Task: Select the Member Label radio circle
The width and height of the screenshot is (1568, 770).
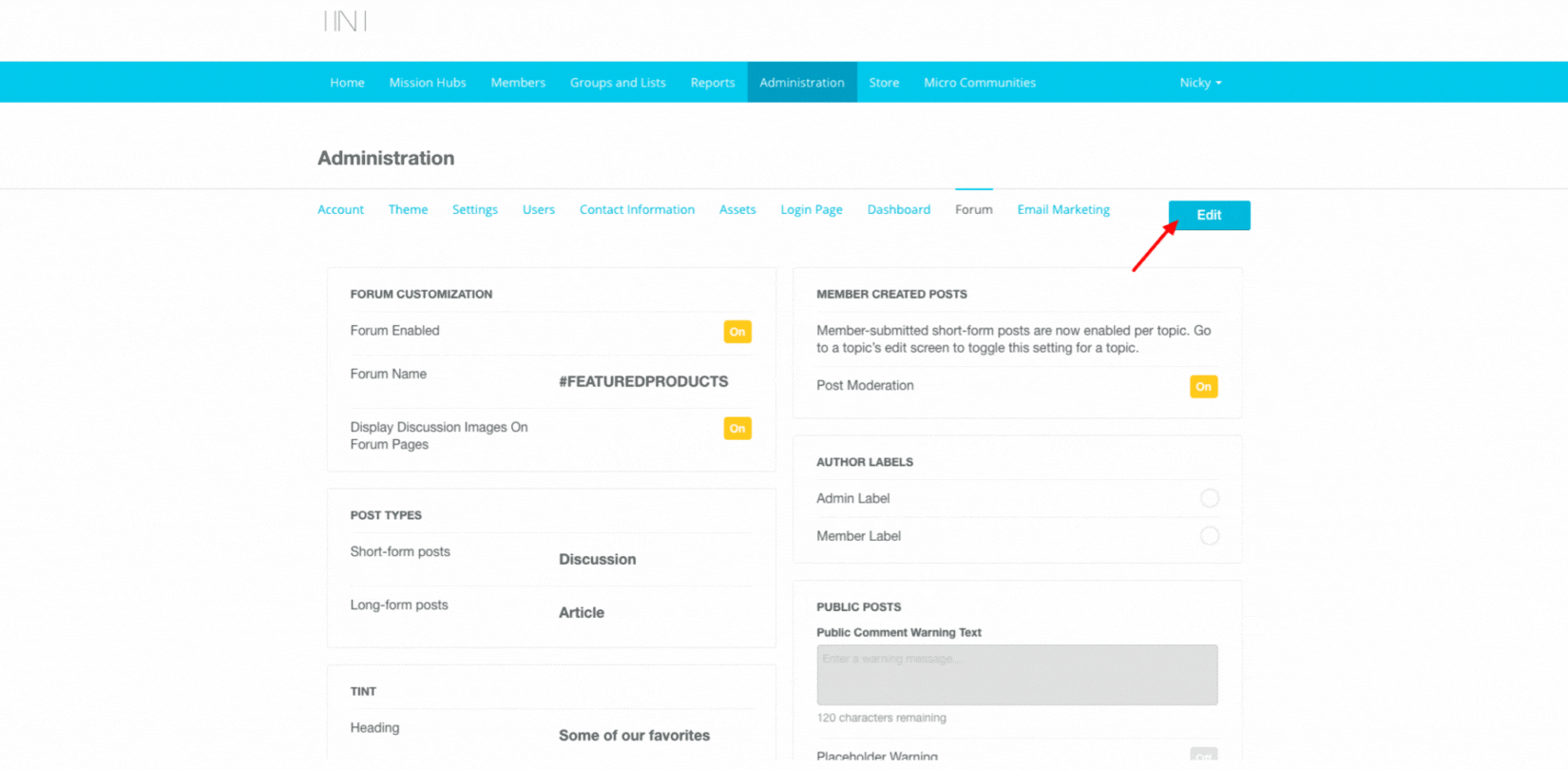Action: [x=1209, y=536]
